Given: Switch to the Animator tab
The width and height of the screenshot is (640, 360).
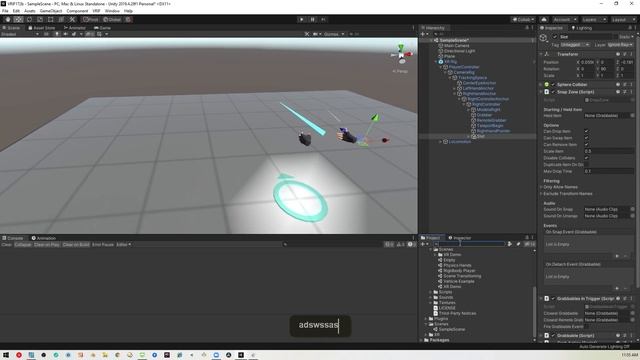Looking at the screenshot, I should tap(75, 28).
